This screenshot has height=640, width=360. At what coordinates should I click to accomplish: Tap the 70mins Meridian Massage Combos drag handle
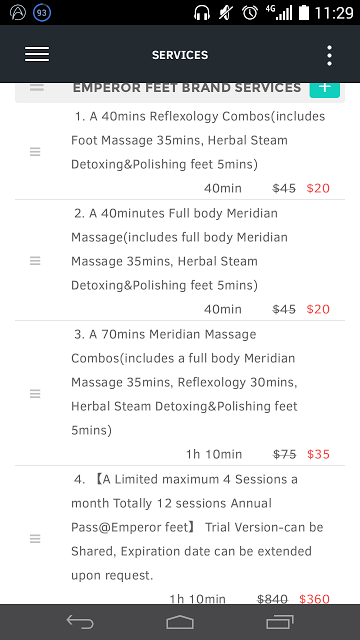click(x=35, y=394)
